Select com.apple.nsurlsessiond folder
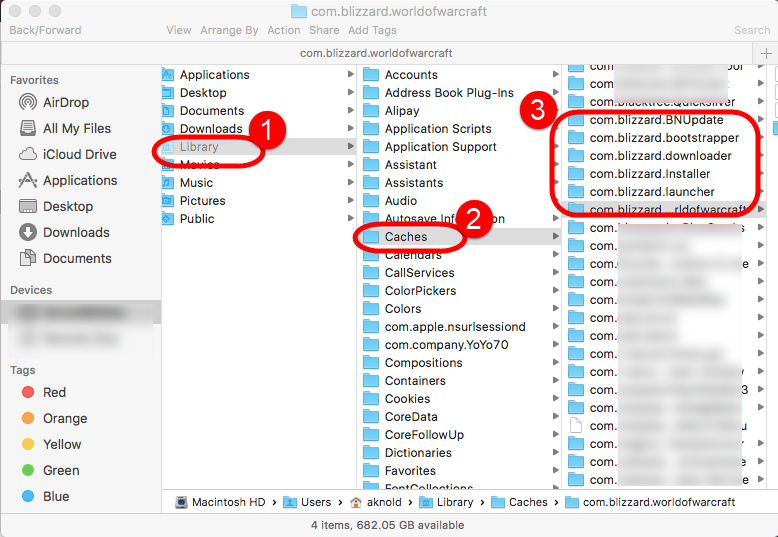778x537 pixels. [x=460, y=327]
